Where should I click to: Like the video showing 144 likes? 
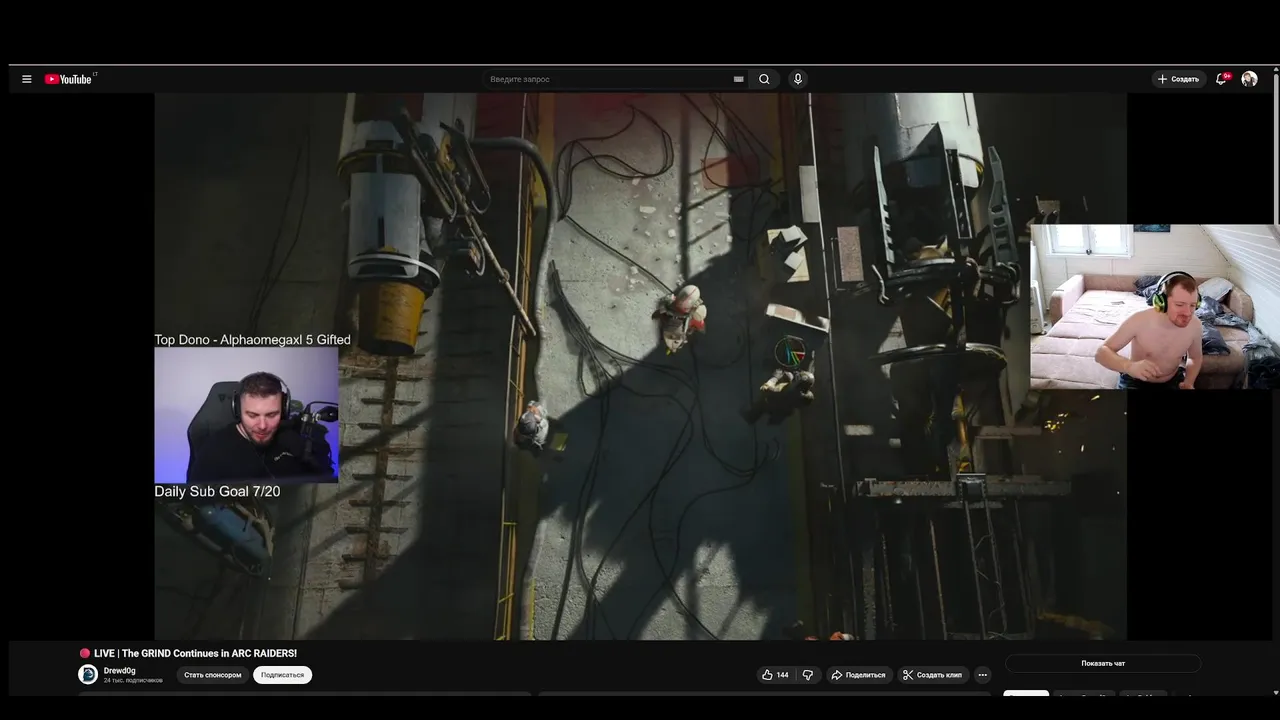tap(775, 675)
